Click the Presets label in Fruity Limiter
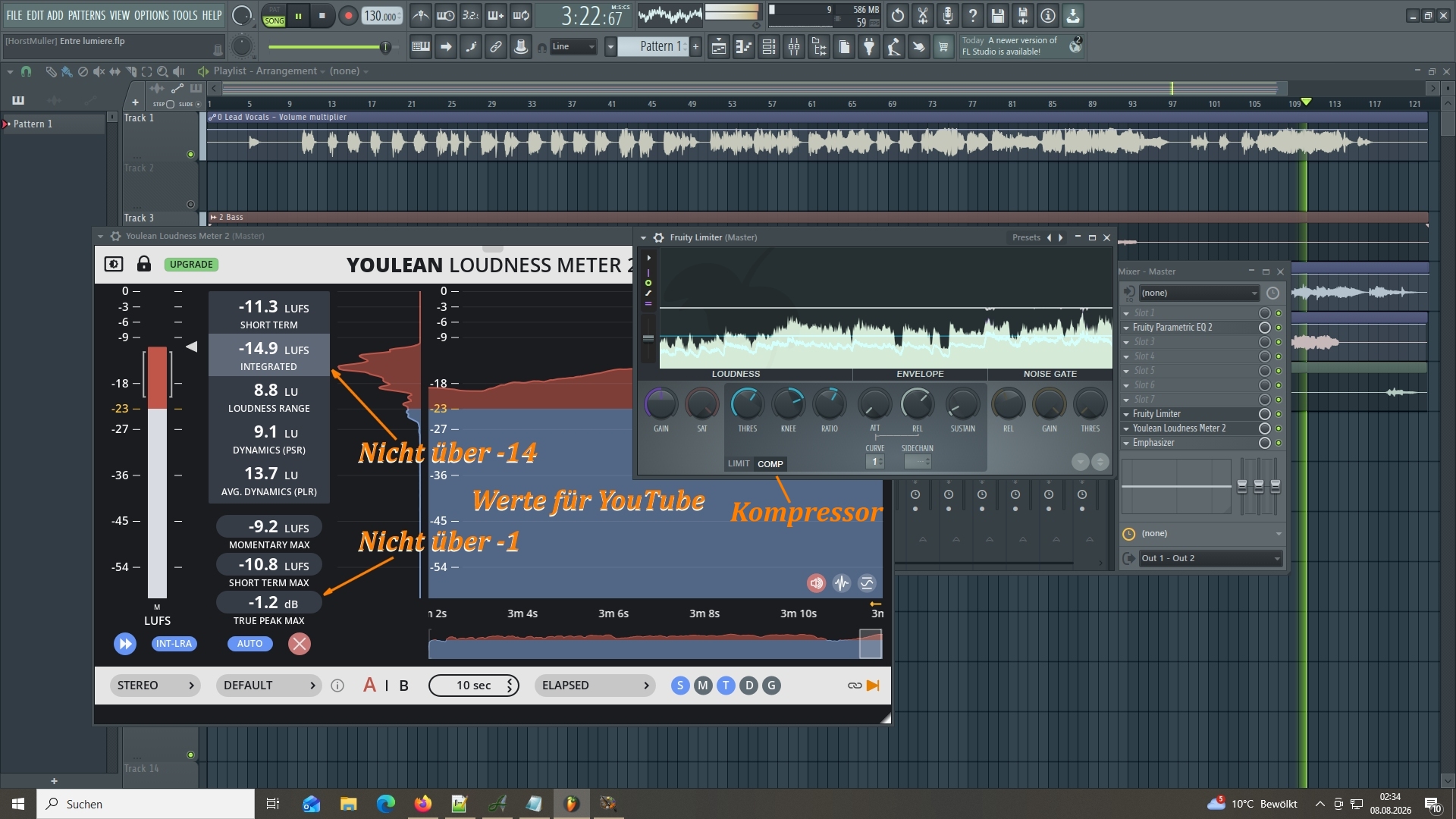This screenshot has height=819, width=1456. tap(1026, 237)
